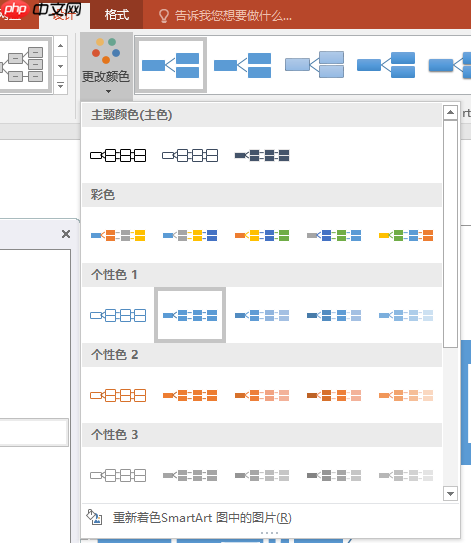Click layout gallery previous row arrow
Viewport: 471px width, 543px height.
(x=61, y=46)
